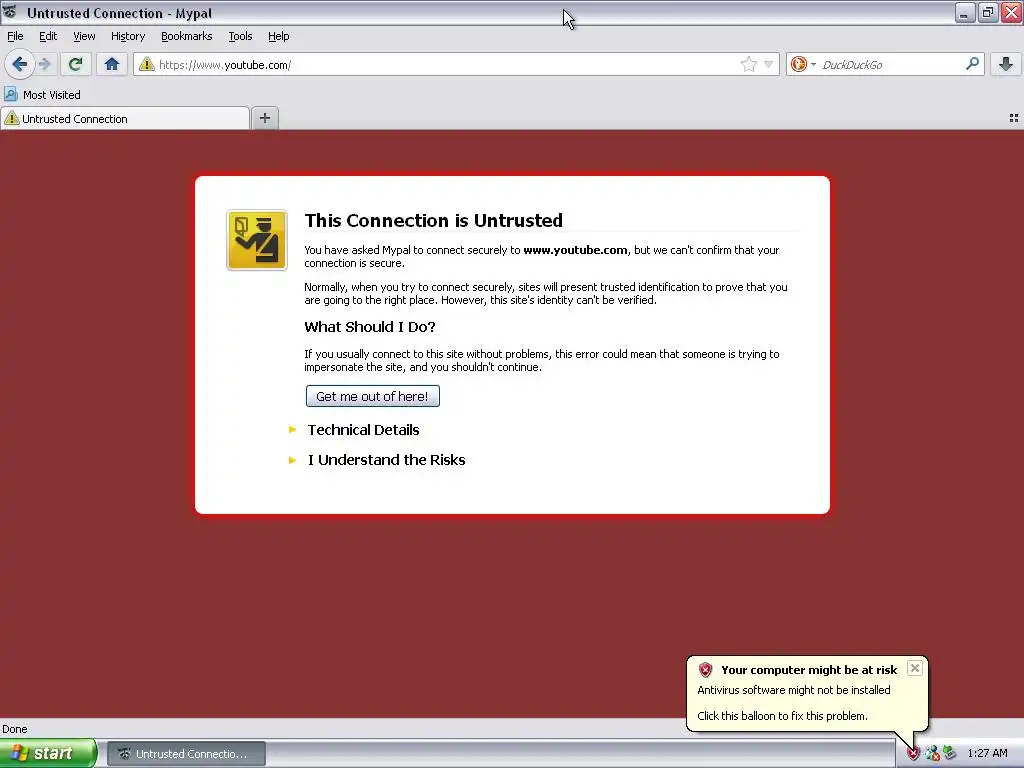Viewport: 1024px width, 768px height.
Task: Open the home page via house icon
Action: point(112,64)
